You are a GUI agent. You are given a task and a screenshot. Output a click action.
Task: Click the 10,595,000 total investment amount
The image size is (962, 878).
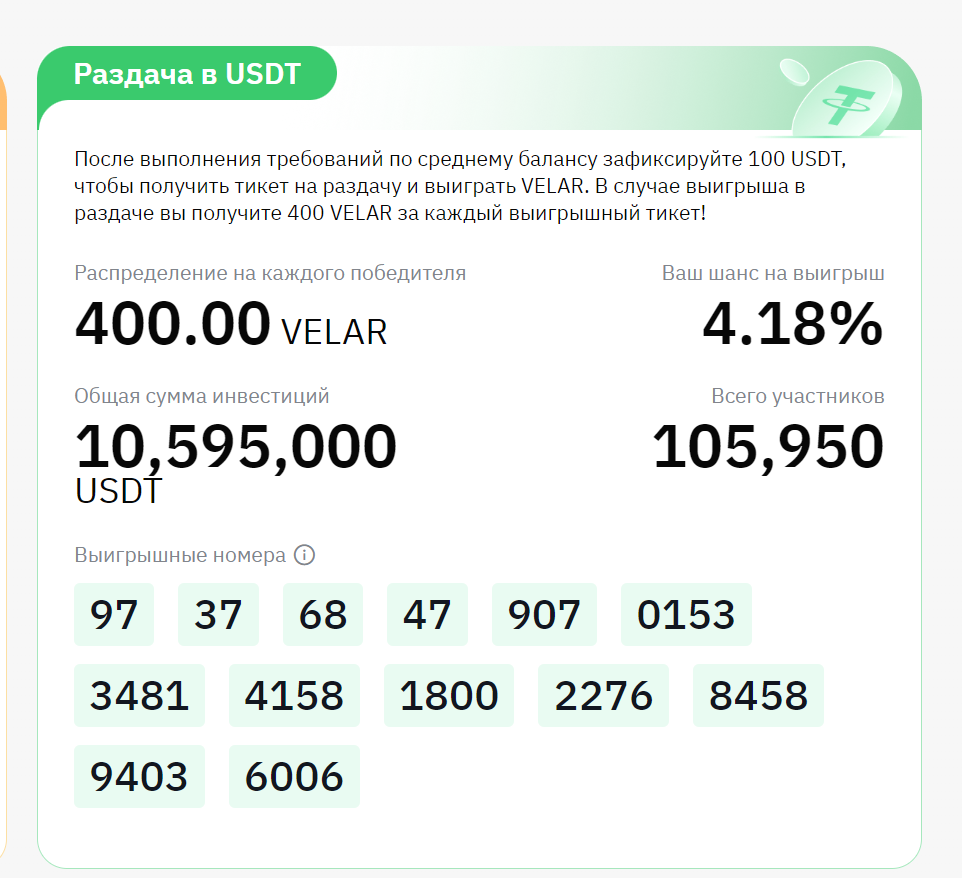[x=236, y=447]
